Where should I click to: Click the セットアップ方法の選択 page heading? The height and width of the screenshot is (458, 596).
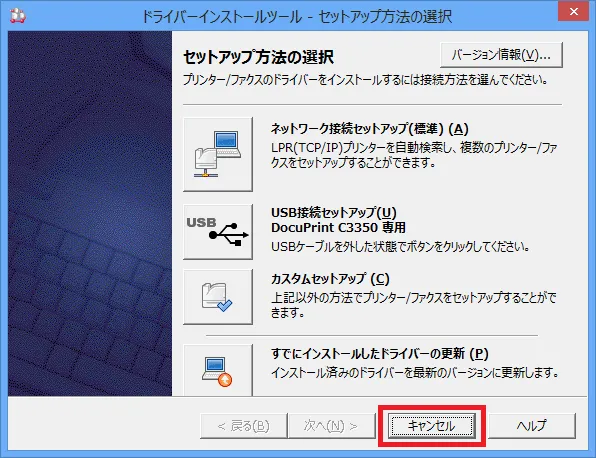[x=258, y=57]
